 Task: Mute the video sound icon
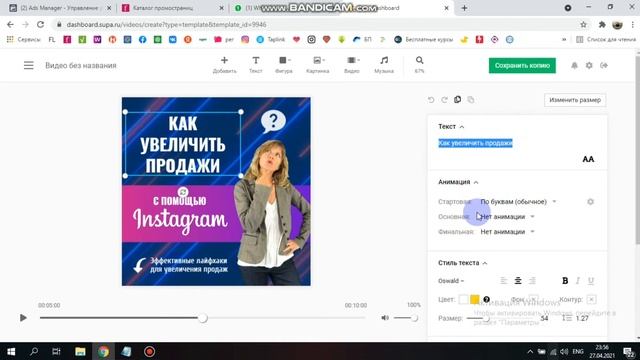tap(384, 318)
